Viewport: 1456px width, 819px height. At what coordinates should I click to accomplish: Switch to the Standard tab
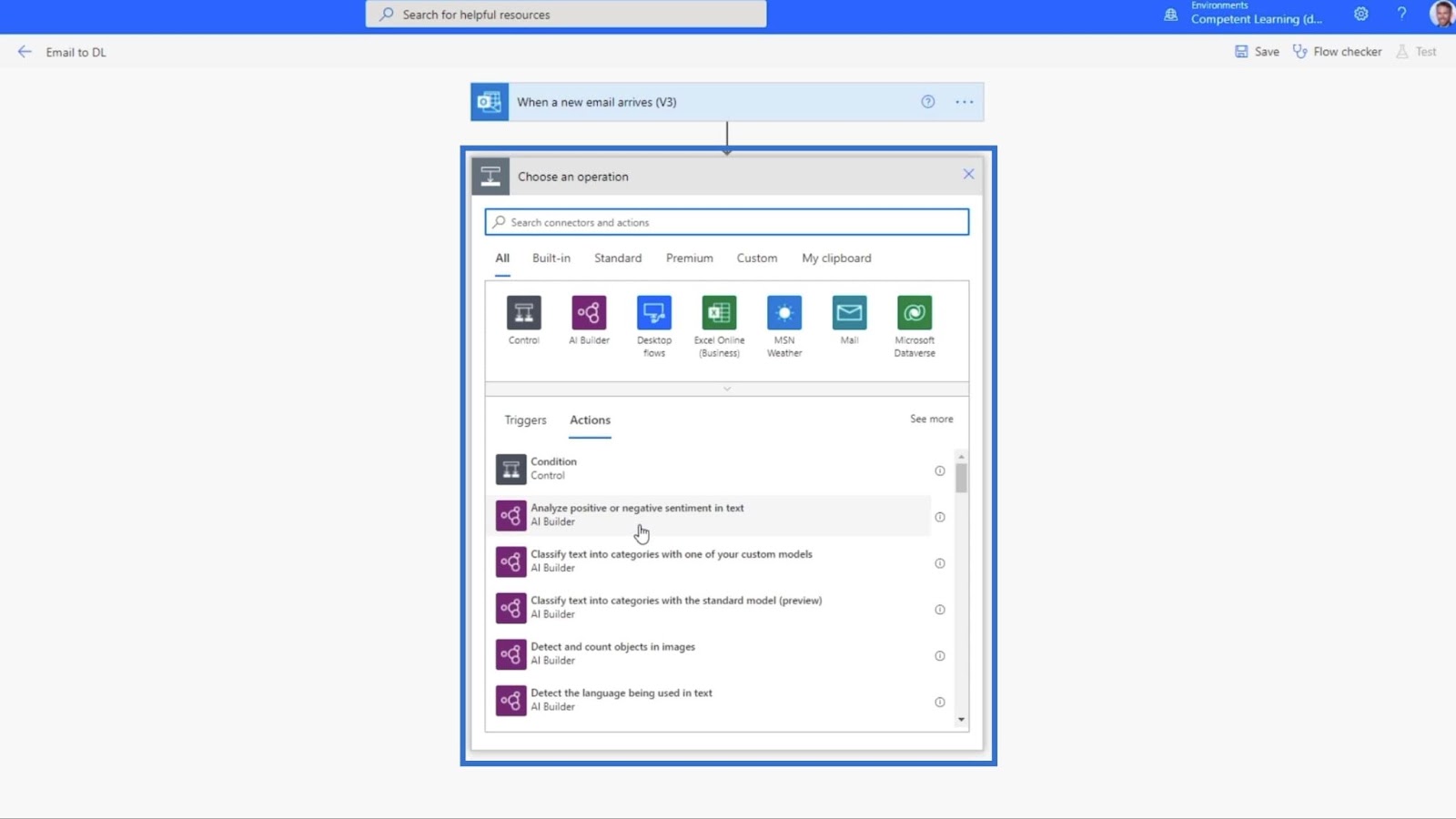[618, 258]
